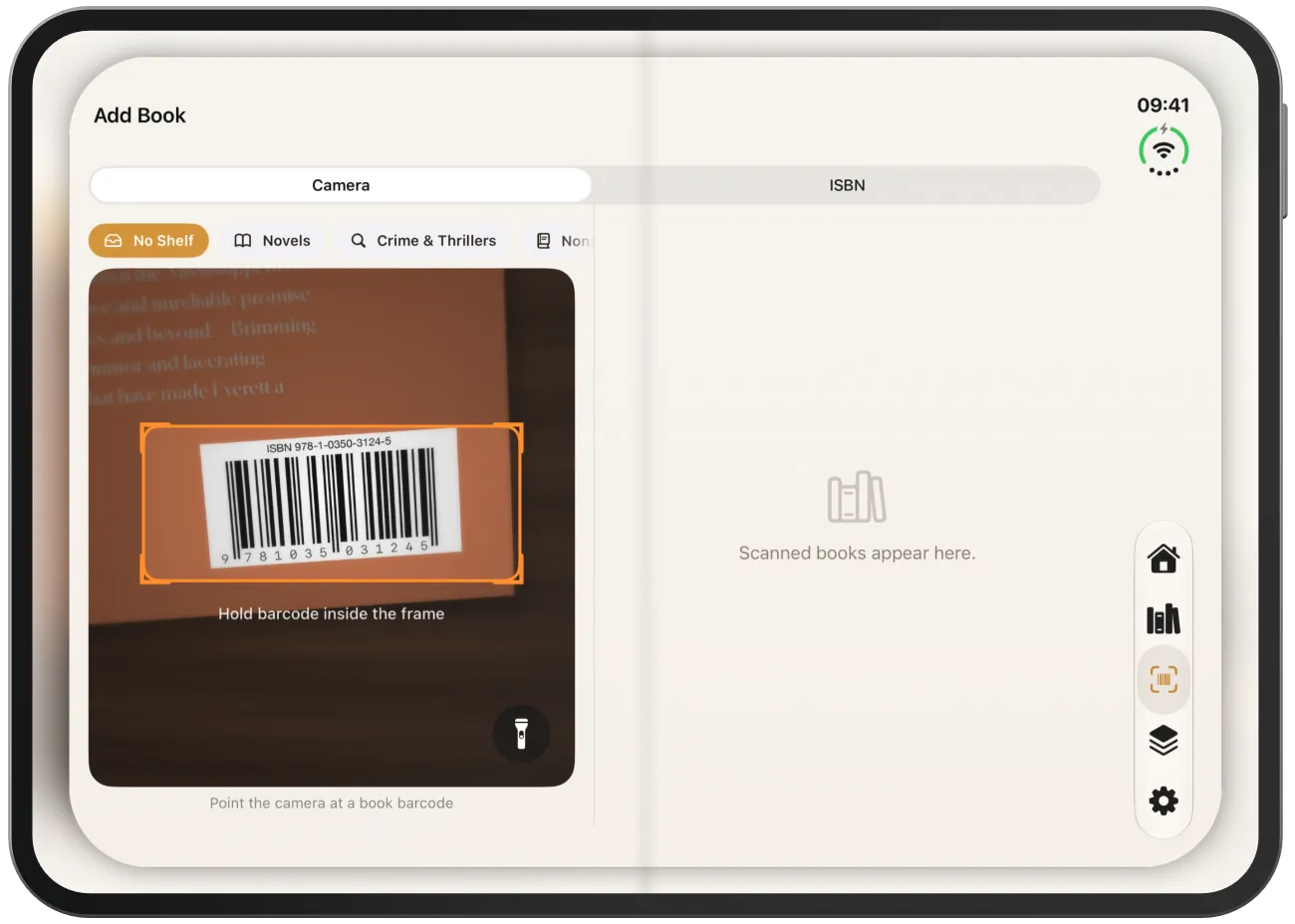Click the 09:41 clock display
Screen dimensions: 1295x924
point(1163,105)
